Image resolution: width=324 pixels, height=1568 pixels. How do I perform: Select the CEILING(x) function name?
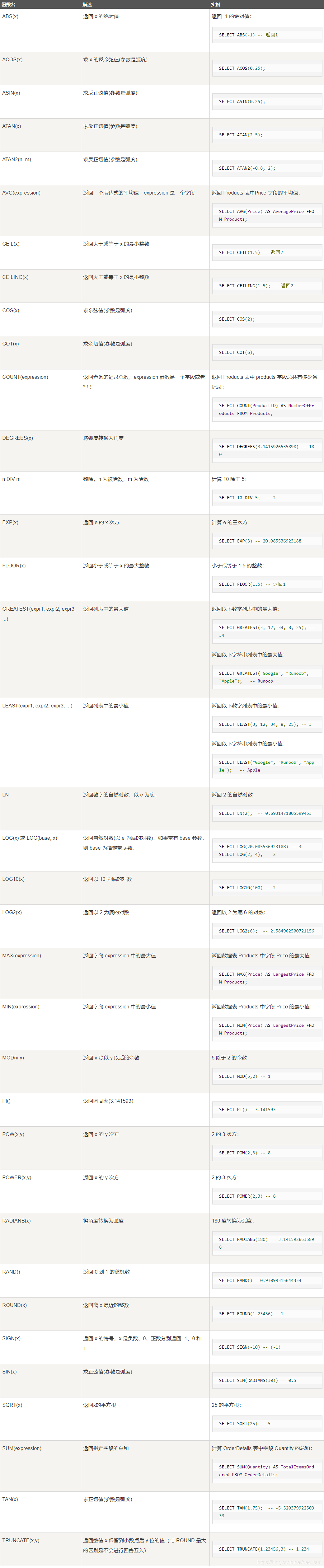pyautogui.click(x=16, y=278)
